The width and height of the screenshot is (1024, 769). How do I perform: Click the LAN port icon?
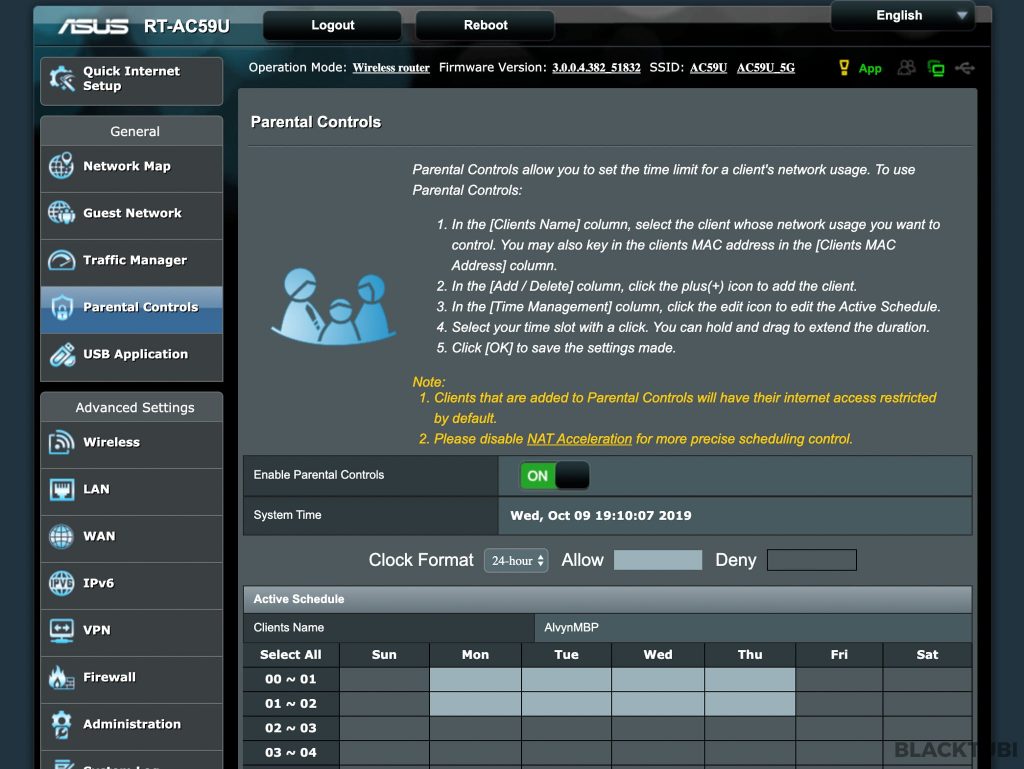click(62, 489)
